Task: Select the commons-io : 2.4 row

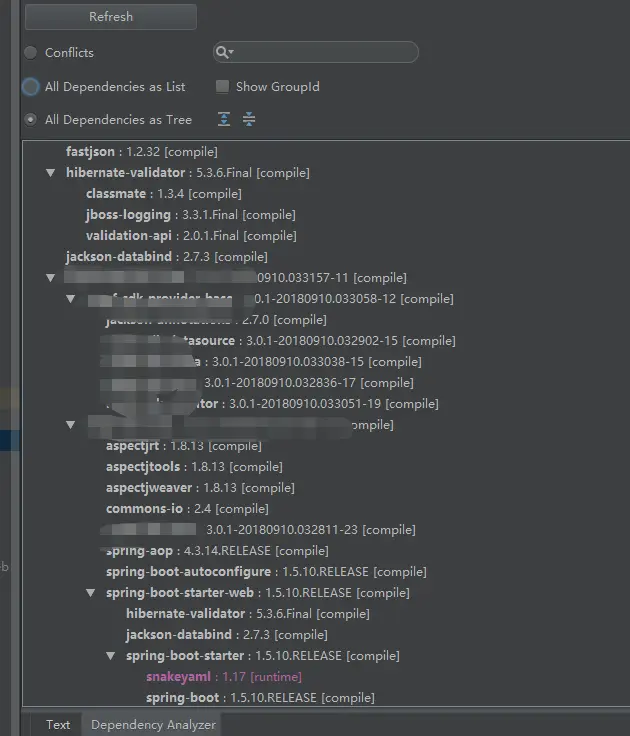Action: coord(187,509)
